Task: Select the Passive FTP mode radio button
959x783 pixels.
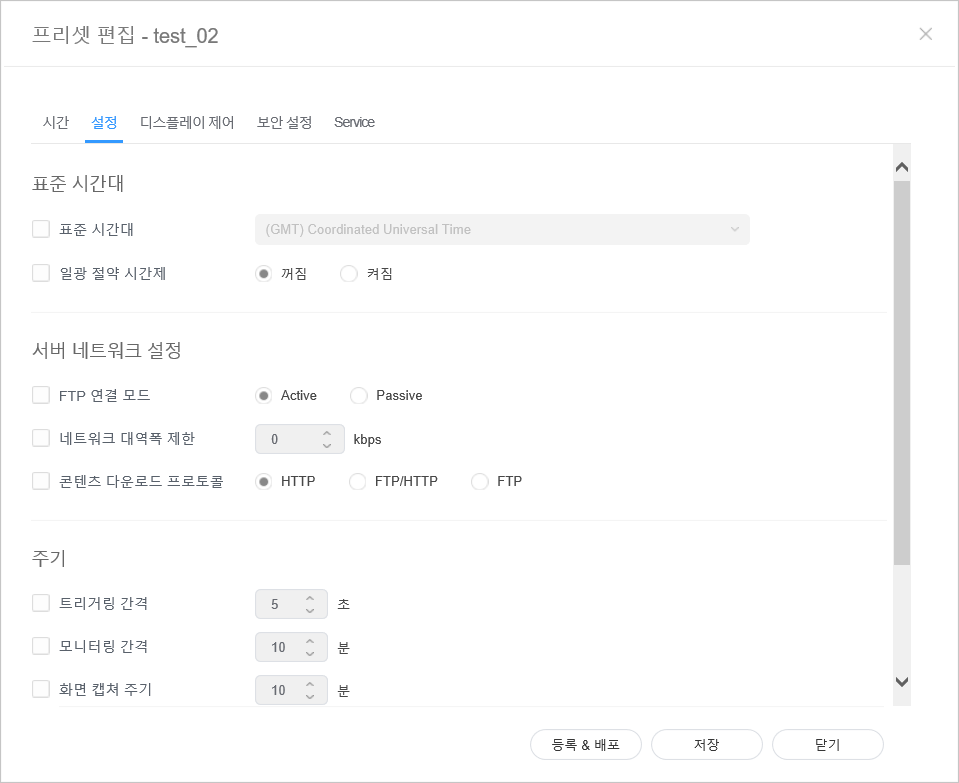Action: pyautogui.click(x=359, y=396)
